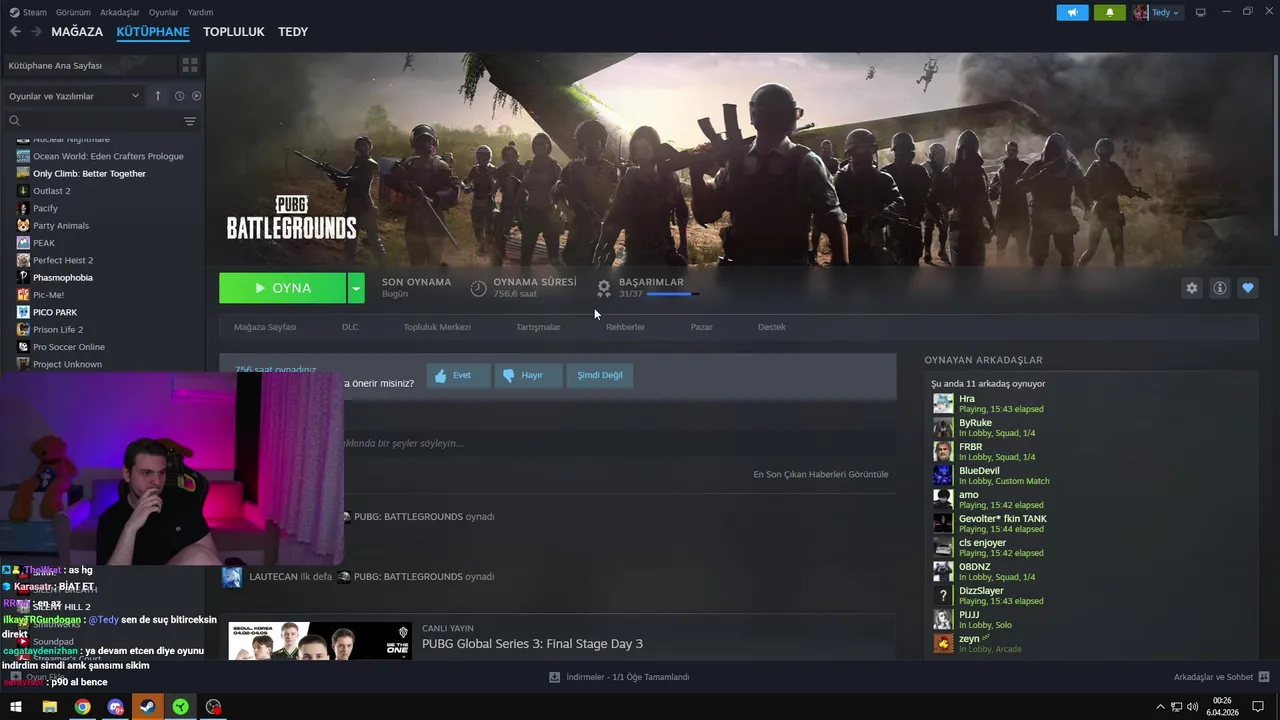
Task: Toggle PUBG favorite heart icon
Action: coord(1247,288)
